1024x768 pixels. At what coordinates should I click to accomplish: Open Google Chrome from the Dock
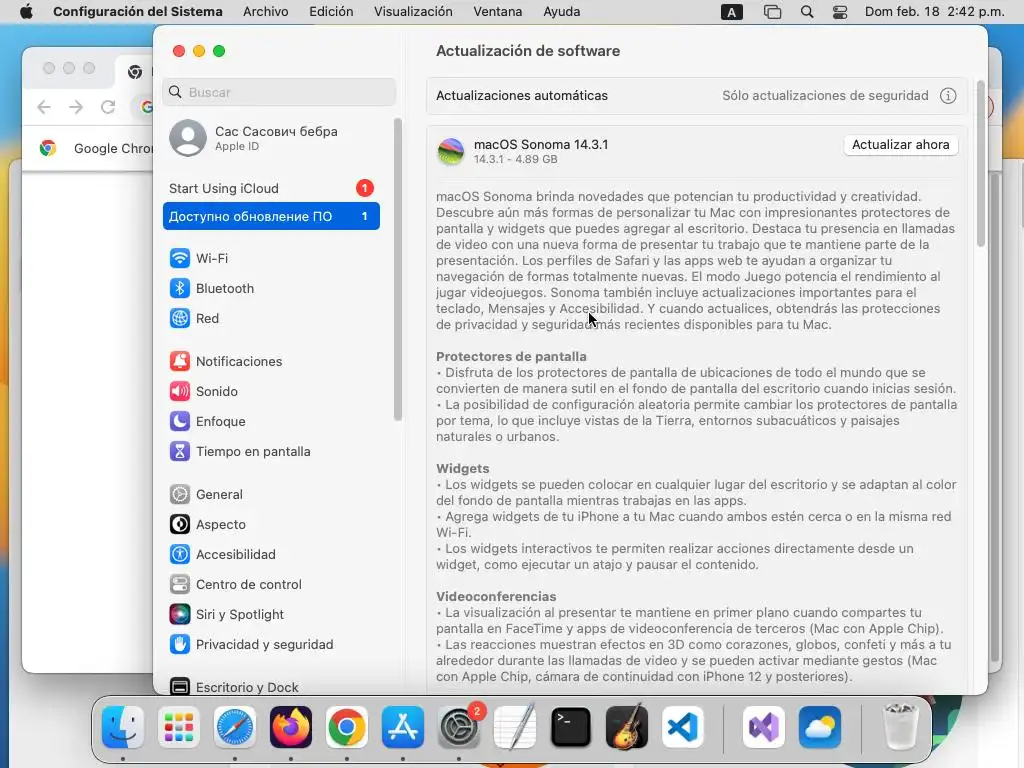coord(347,727)
